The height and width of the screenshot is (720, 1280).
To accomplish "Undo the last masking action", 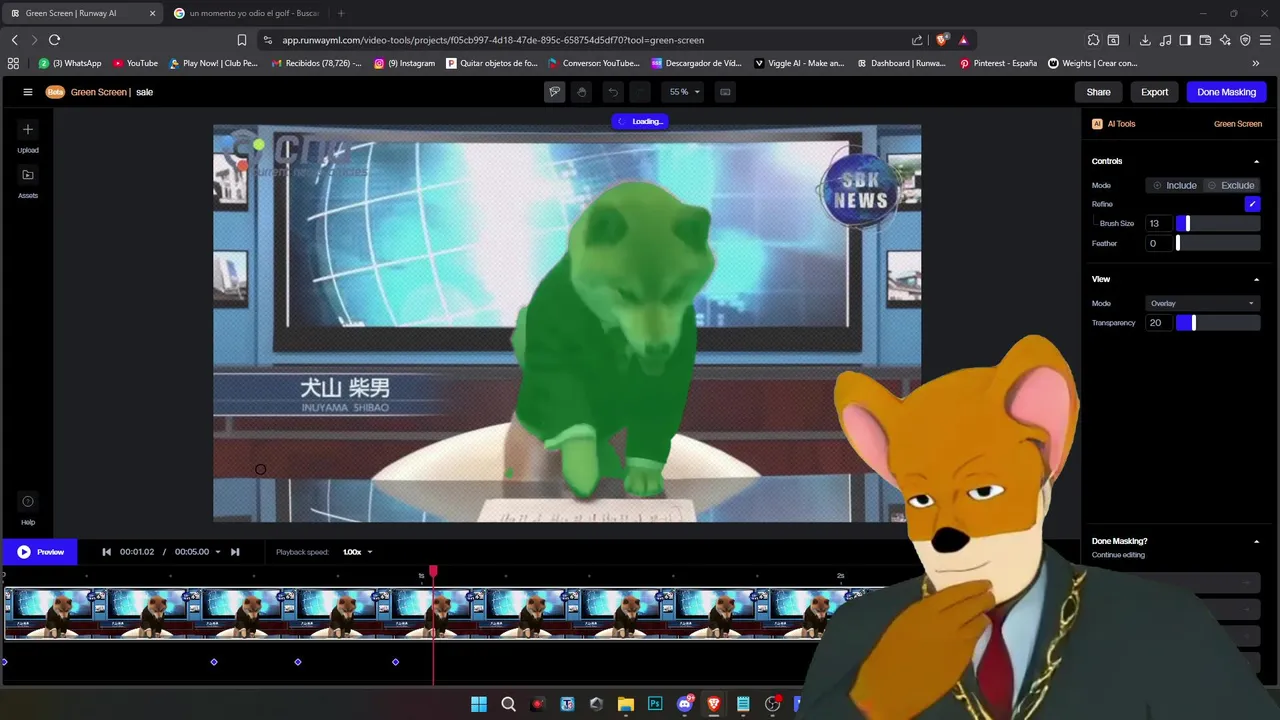I will 613,92.
